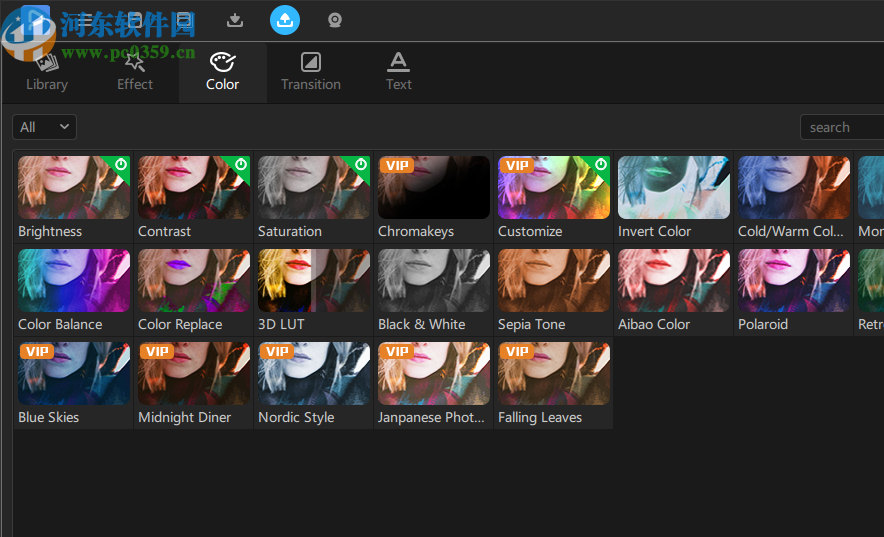884x537 pixels.
Task: Pick the 3D LUT color preset
Action: pyautogui.click(x=314, y=280)
